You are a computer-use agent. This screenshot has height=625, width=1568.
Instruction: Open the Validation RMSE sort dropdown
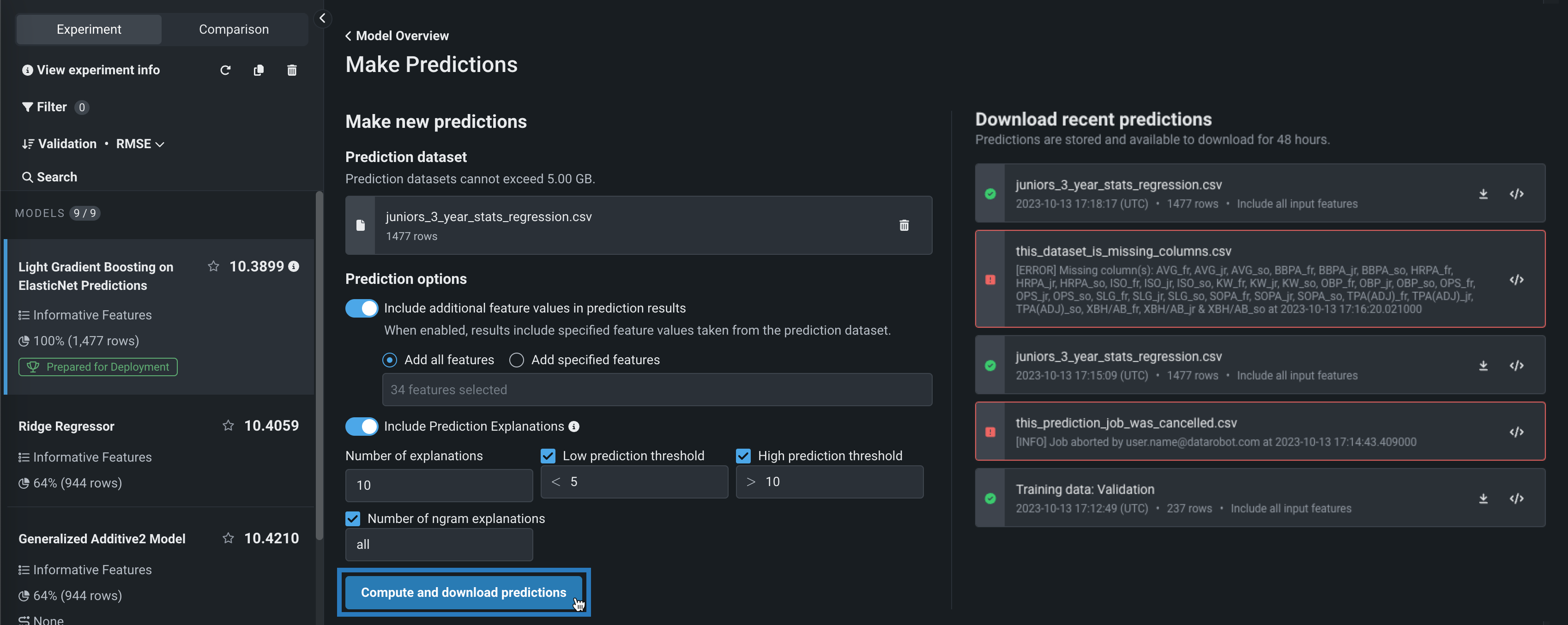(92, 144)
